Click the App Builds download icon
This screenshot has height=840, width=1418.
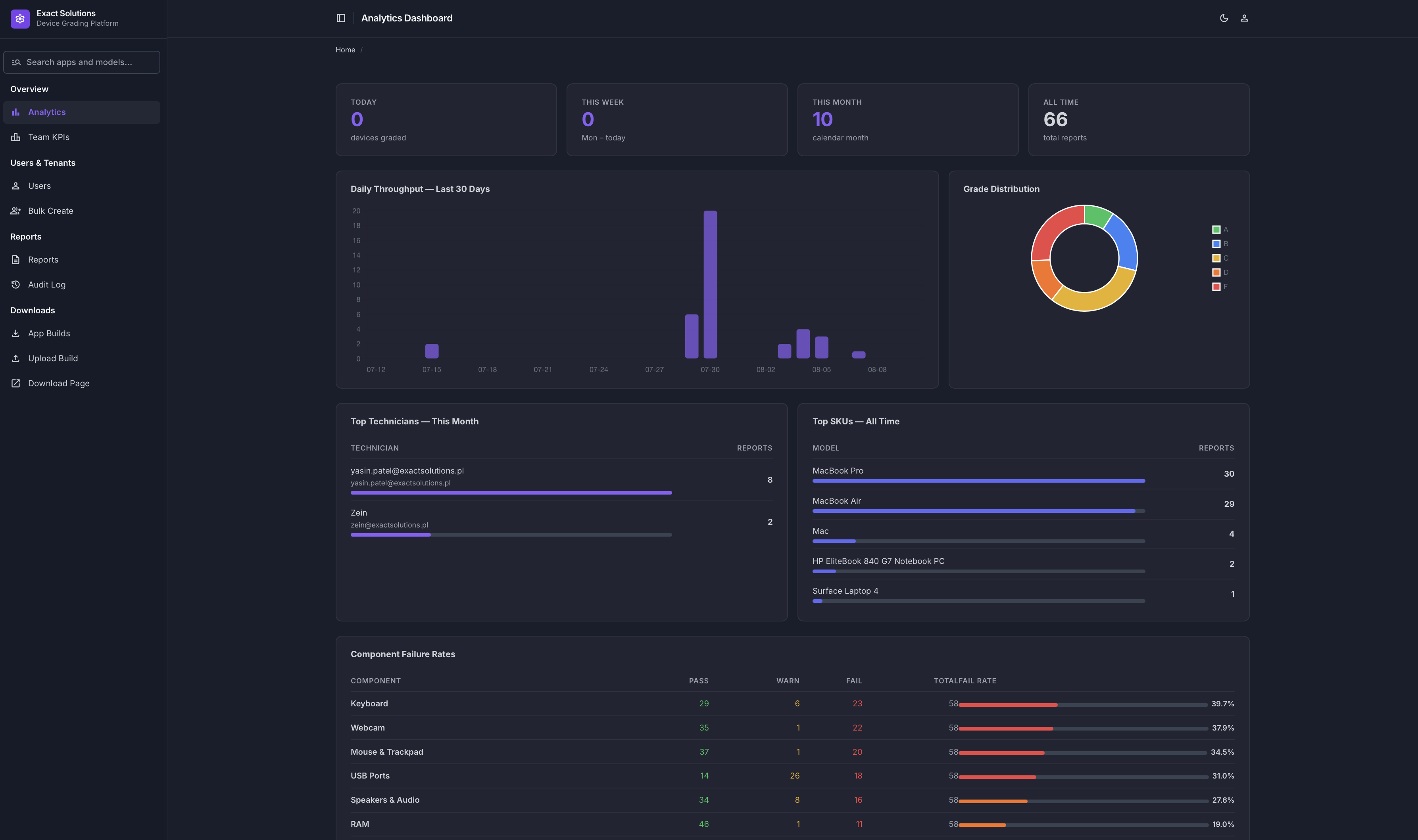coord(16,334)
